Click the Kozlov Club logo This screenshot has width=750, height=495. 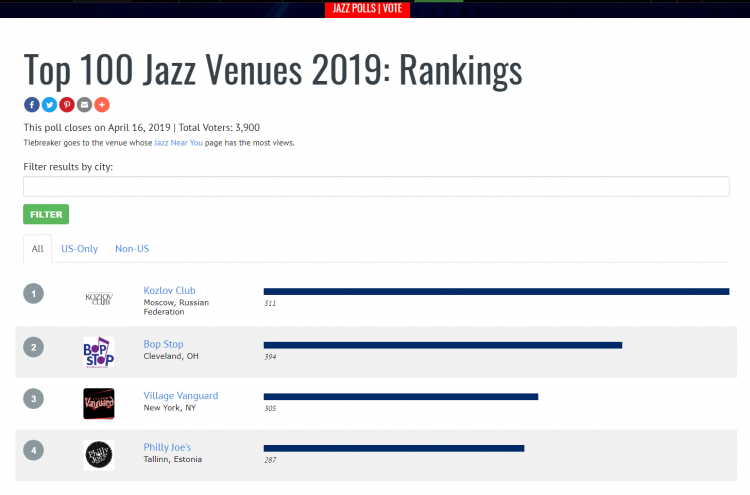[x=99, y=299]
